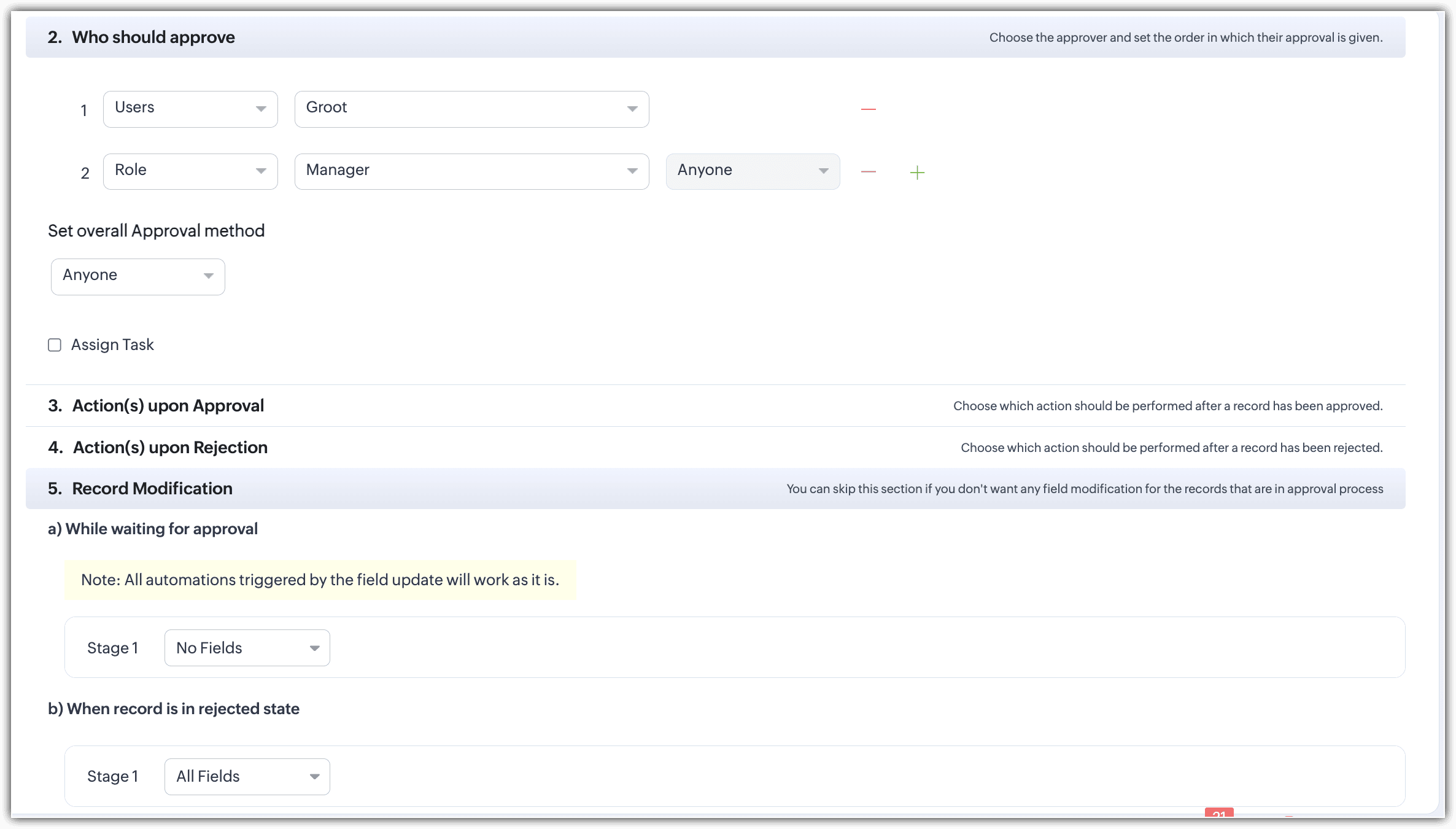Viewport: 1456px width, 829px height.
Task: Open the Users approver type dropdown
Action: [x=190, y=109]
